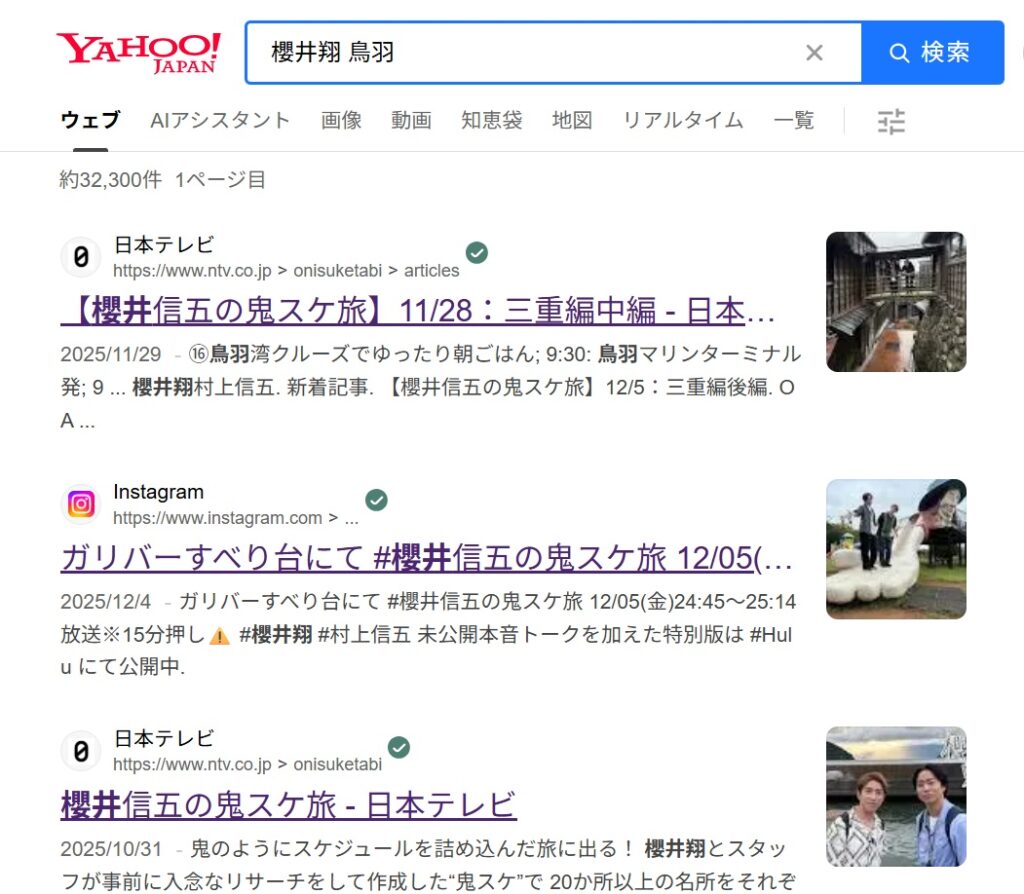Click the search input field with 櫻井翔 鳥羽
Image resolution: width=1024 pixels, height=894 pixels.
[520, 53]
